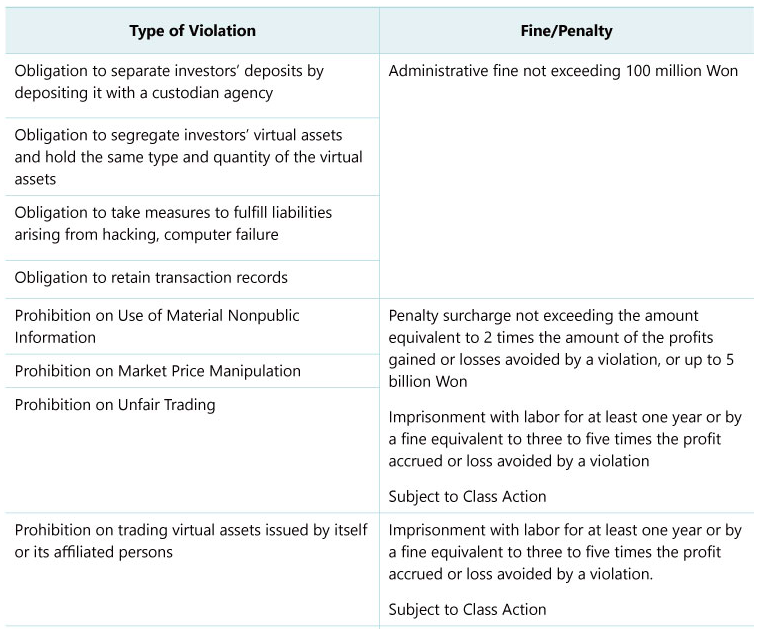Click the "Type of Violation" column header
776x629 pixels.
[x=192, y=31]
